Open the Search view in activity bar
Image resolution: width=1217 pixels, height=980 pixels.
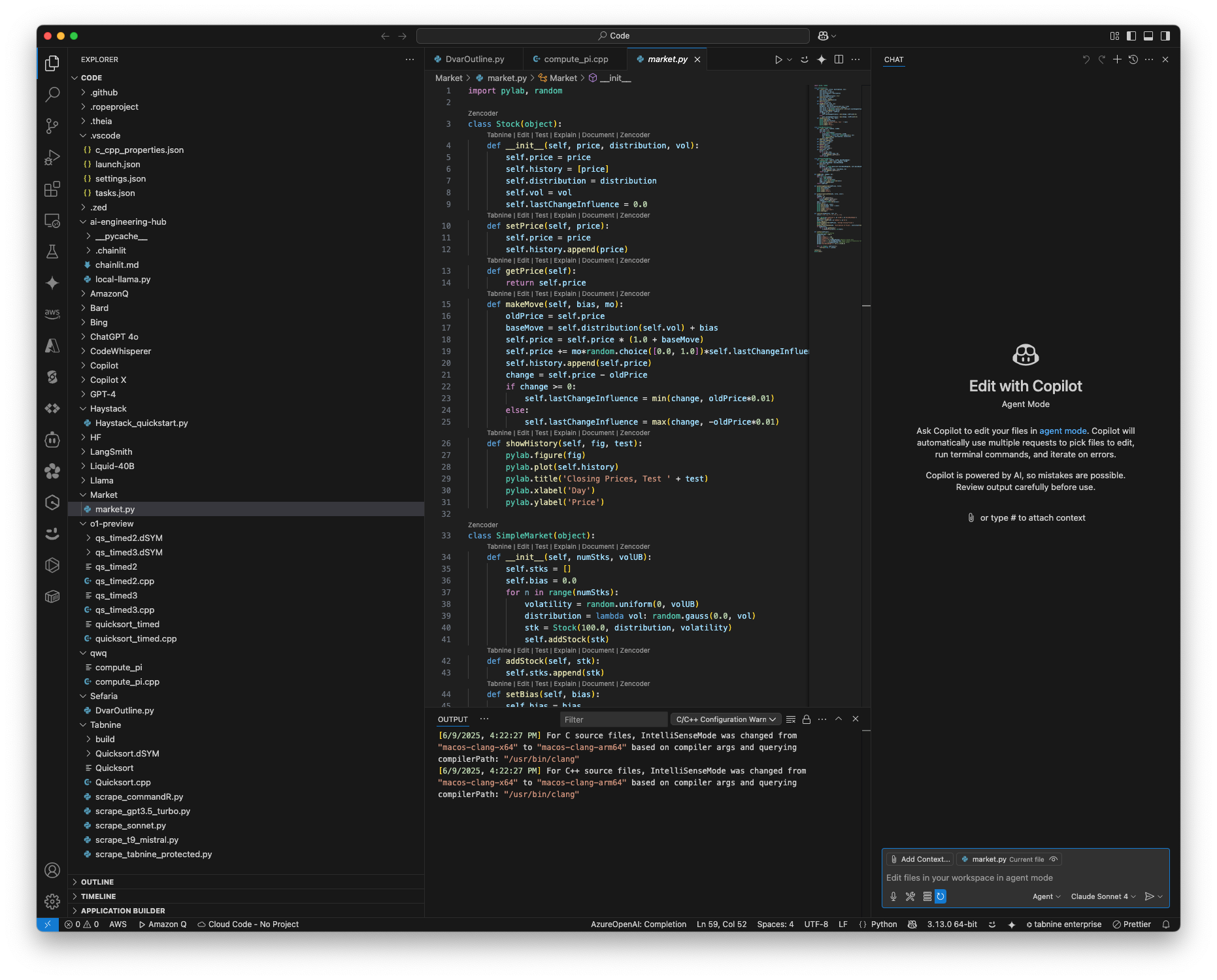(x=52, y=94)
